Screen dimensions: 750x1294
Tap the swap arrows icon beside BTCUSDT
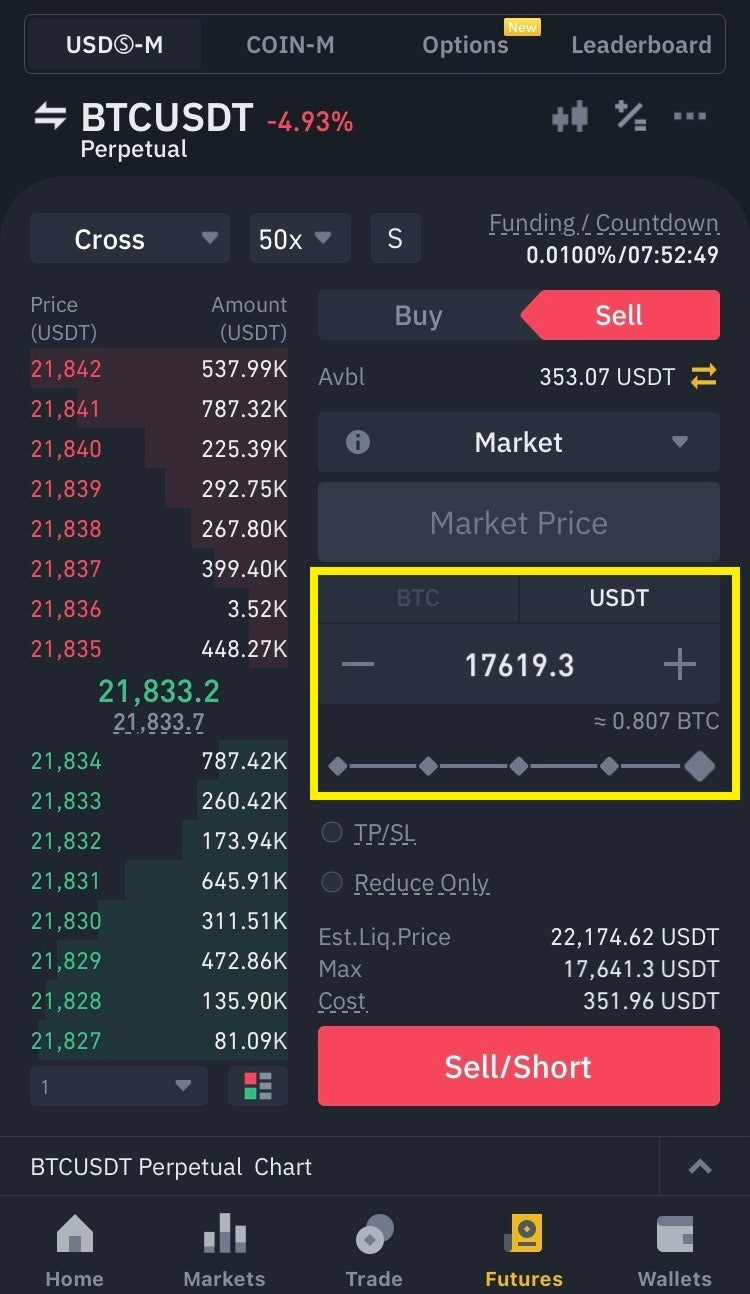point(50,117)
